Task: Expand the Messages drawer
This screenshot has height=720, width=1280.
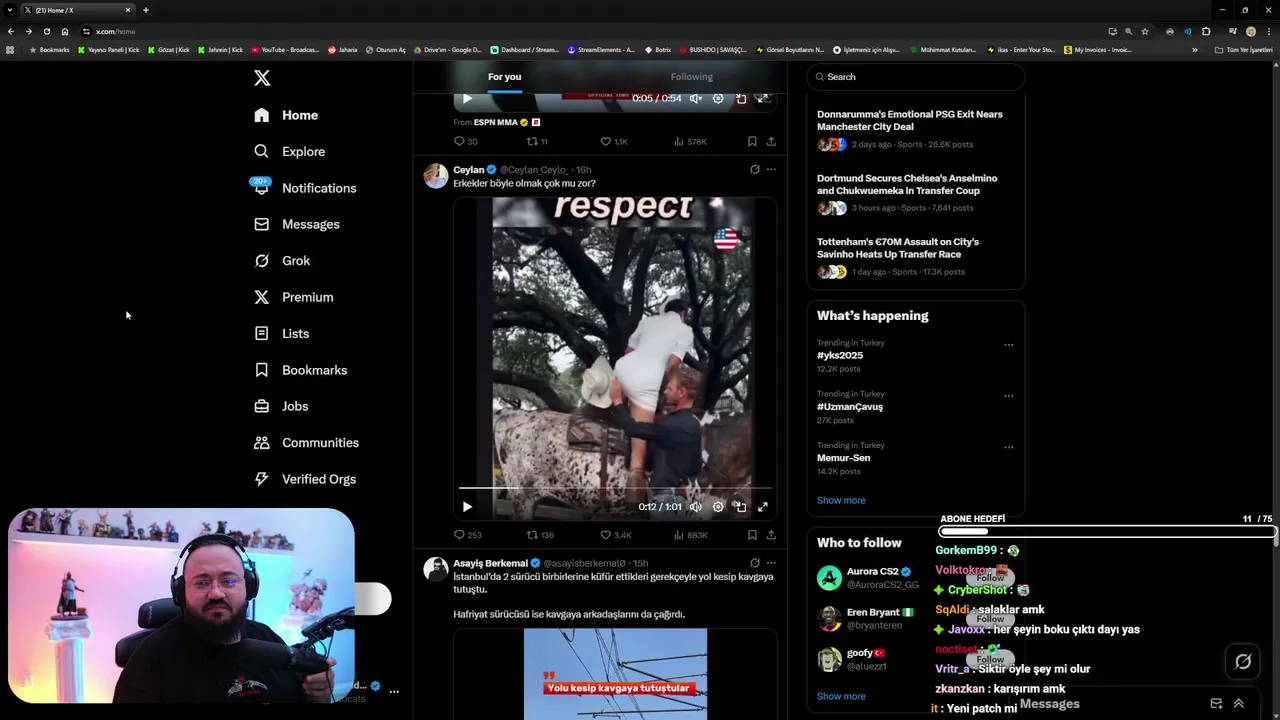Action: 1238,703
